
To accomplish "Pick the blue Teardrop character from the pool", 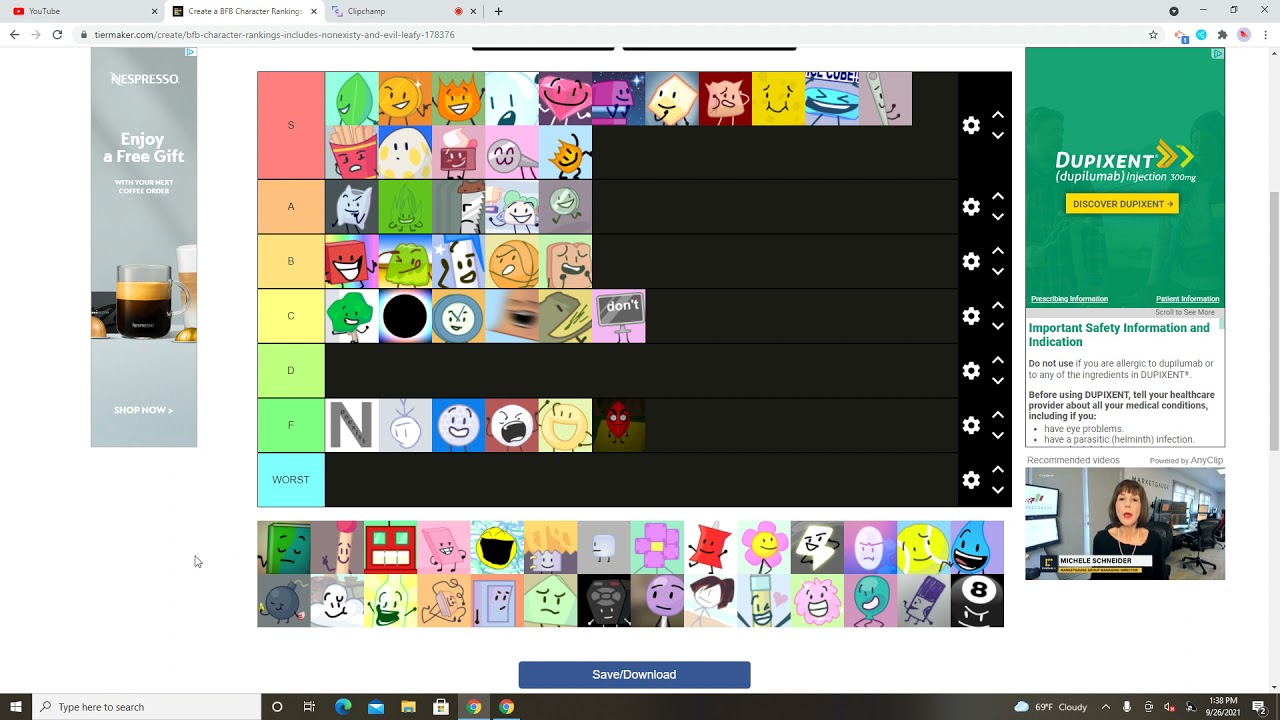I will click(977, 547).
